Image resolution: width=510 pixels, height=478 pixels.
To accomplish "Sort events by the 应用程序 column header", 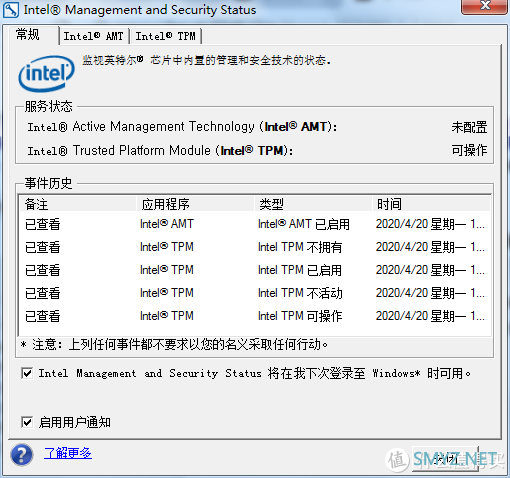I will tap(195, 204).
